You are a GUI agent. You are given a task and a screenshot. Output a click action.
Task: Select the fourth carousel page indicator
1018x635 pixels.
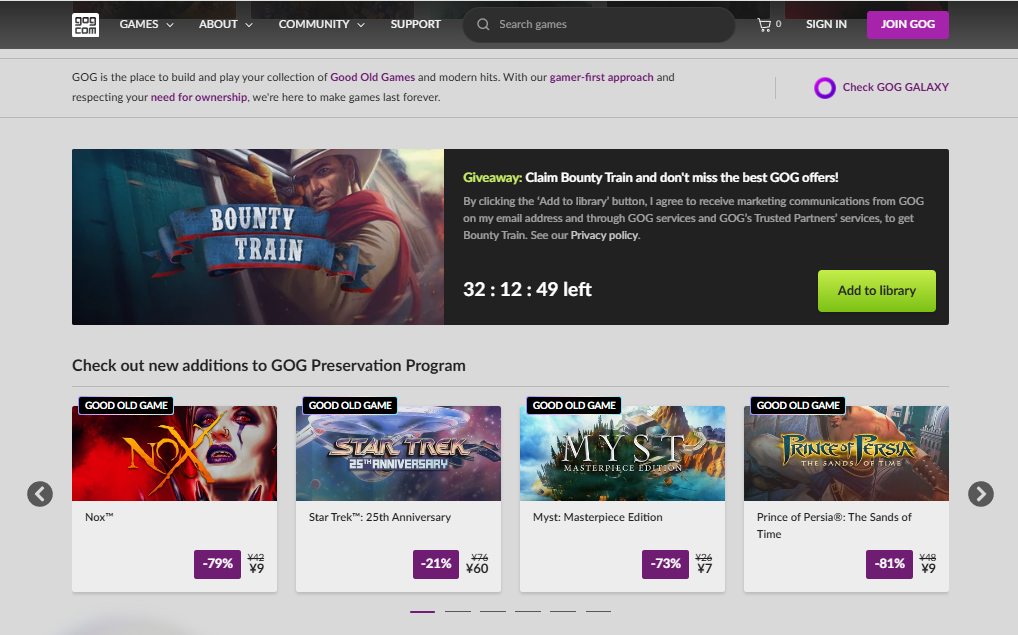528,611
